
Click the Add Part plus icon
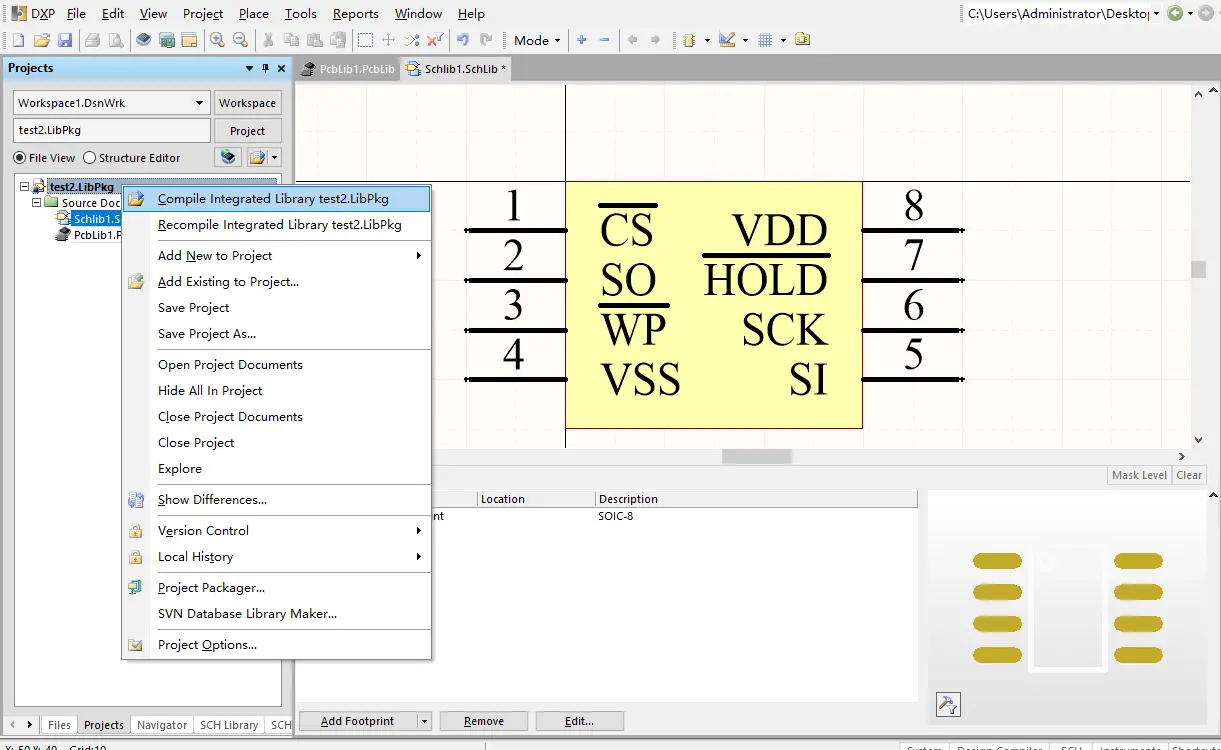coord(582,40)
